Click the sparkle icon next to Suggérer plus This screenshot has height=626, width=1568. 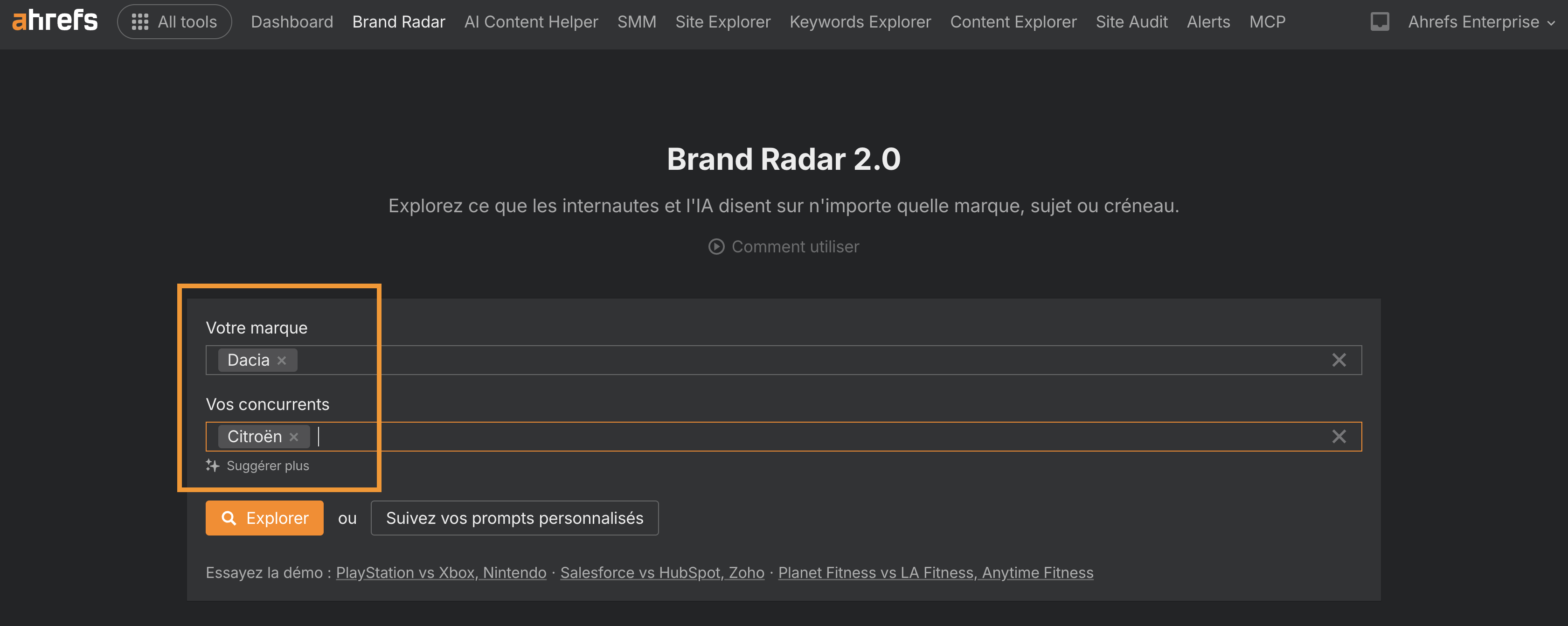click(212, 465)
